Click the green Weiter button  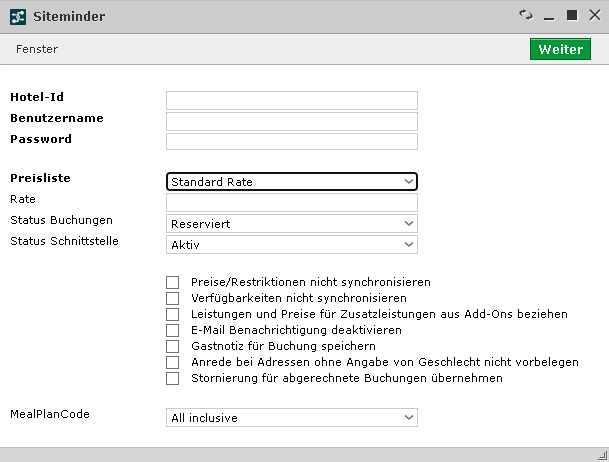coord(560,49)
